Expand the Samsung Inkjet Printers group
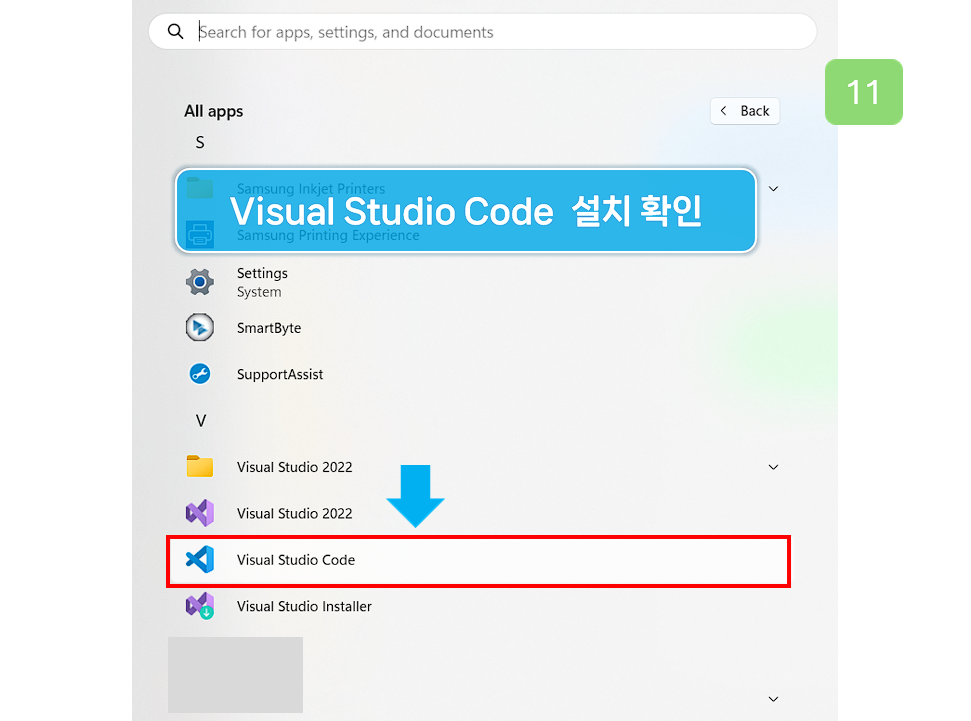 (773, 188)
